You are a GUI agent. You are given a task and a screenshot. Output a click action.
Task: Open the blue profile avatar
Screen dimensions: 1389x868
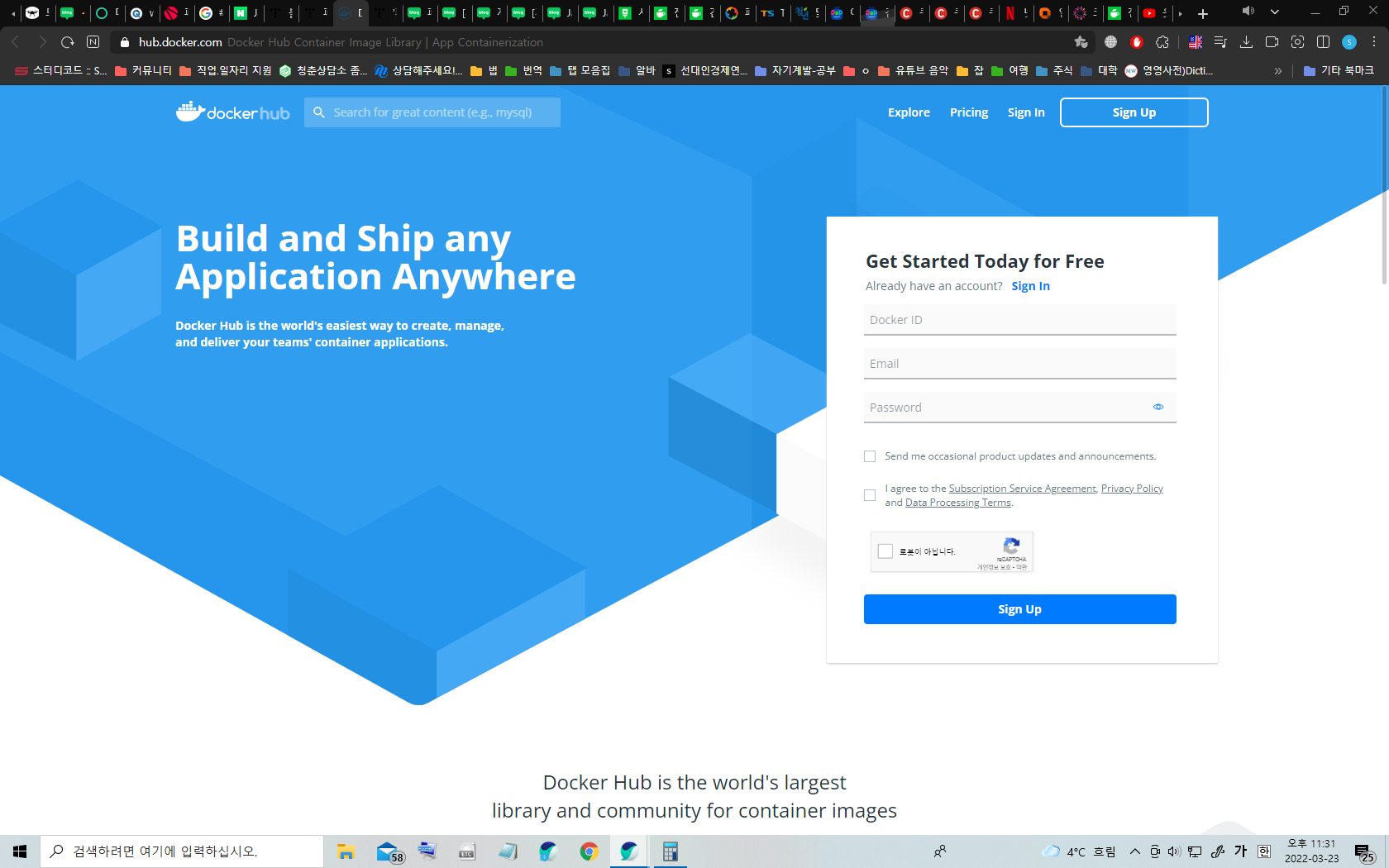pos(1349,42)
